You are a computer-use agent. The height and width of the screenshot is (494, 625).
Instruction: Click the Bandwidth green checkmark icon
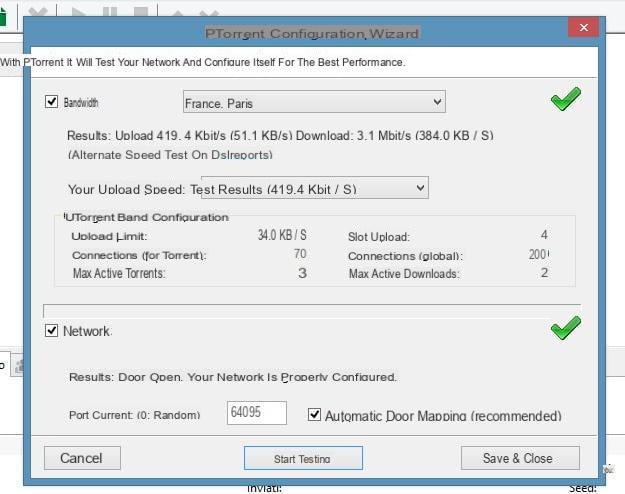pos(566,98)
